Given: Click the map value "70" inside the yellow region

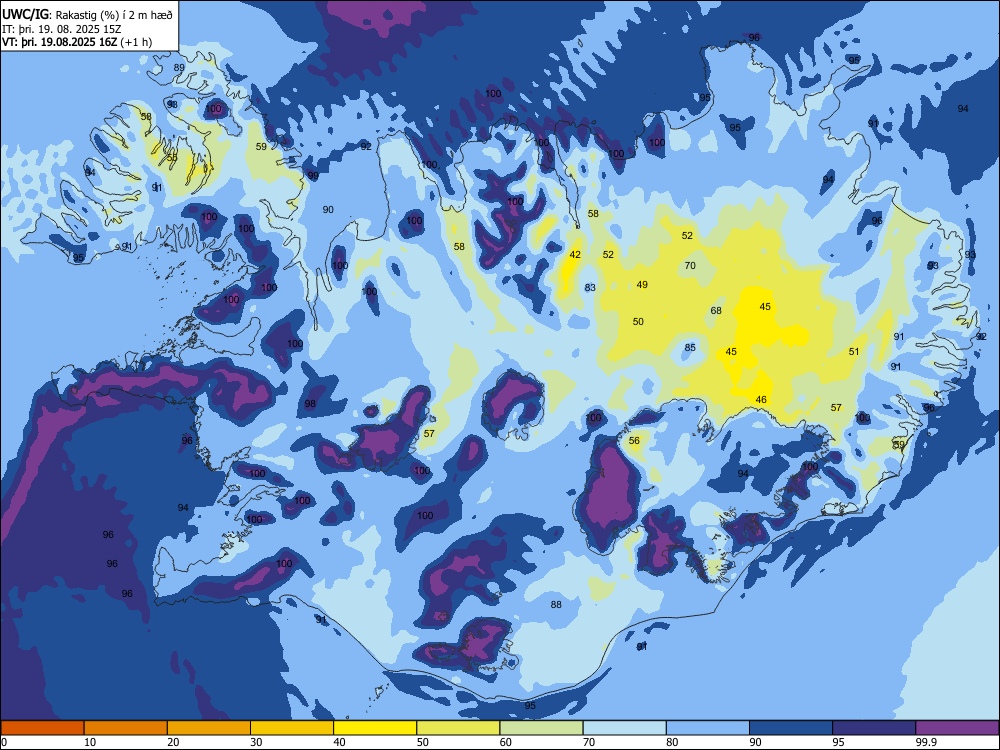Looking at the screenshot, I should click(690, 265).
